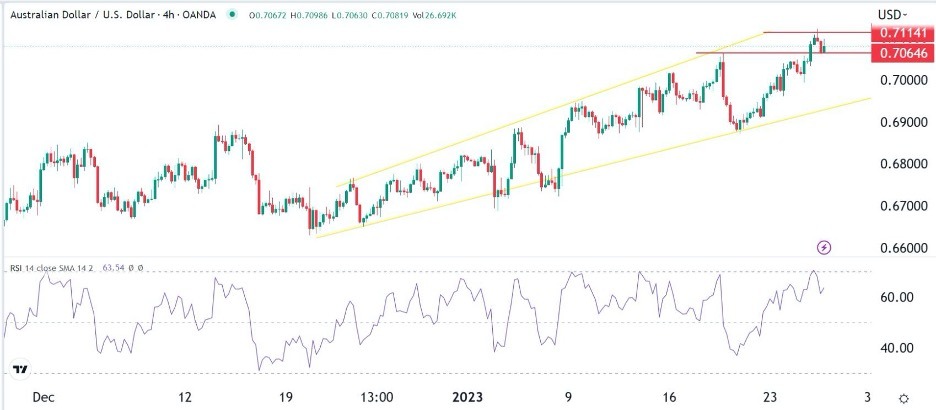Open the USD currency dropdown
The image size is (936, 410).
coord(891,15)
